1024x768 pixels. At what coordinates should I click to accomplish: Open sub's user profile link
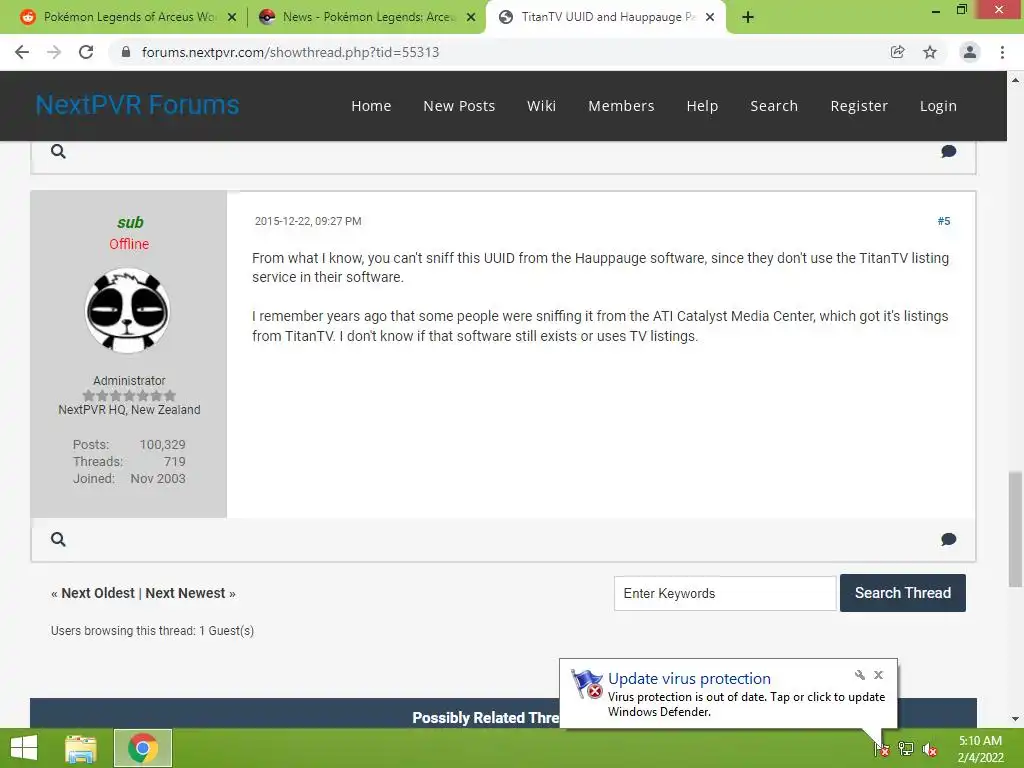click(129, 223)
